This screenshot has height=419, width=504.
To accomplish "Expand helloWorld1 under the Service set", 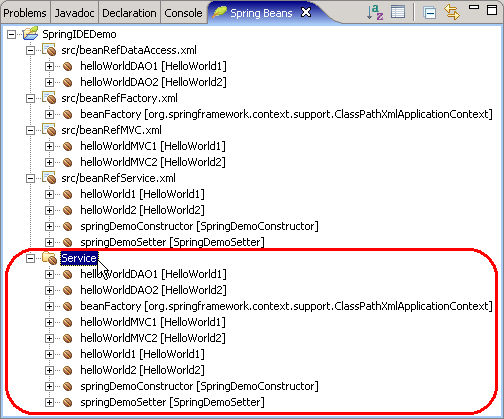I will [49, 354].
